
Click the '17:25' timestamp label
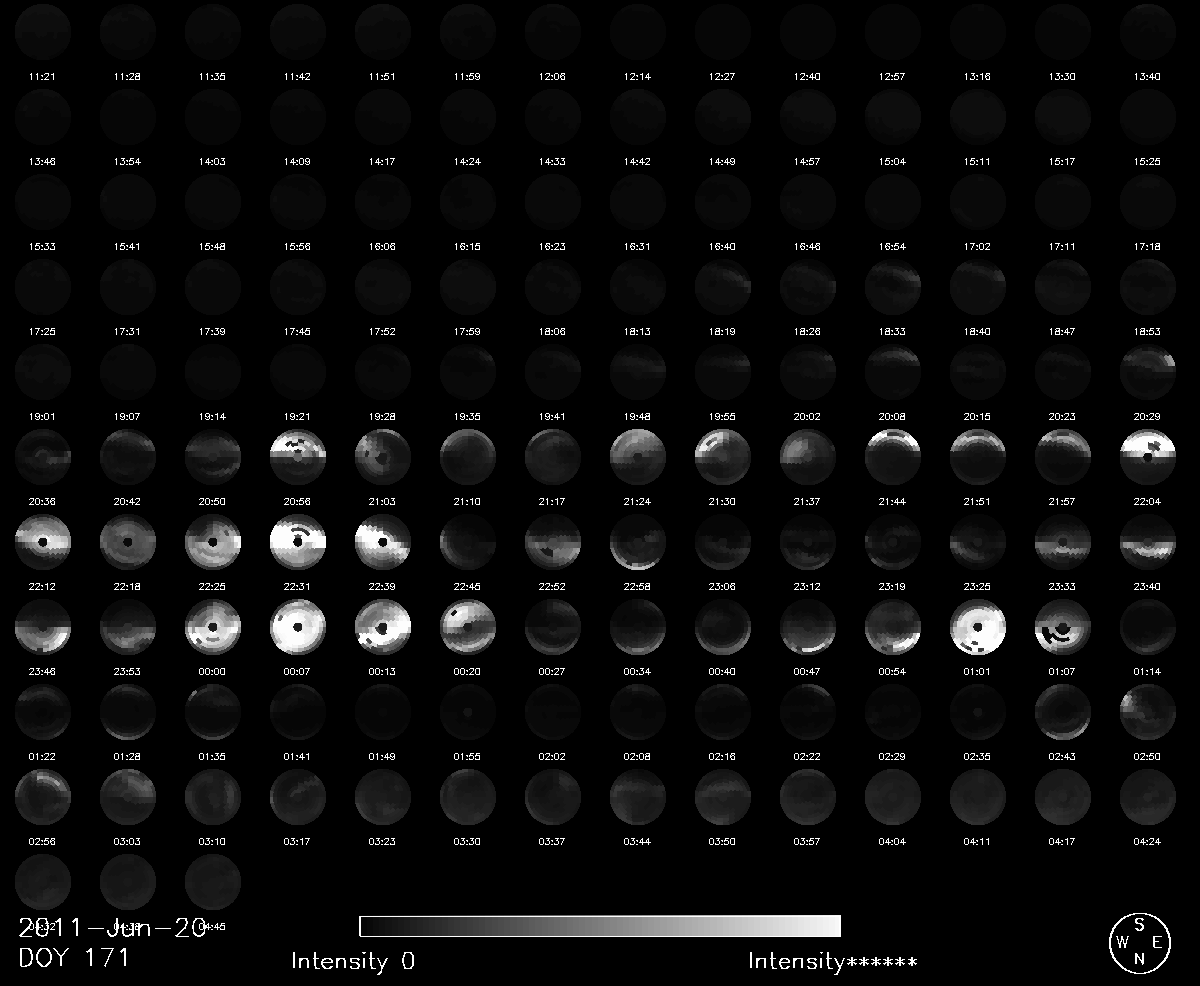42,332
